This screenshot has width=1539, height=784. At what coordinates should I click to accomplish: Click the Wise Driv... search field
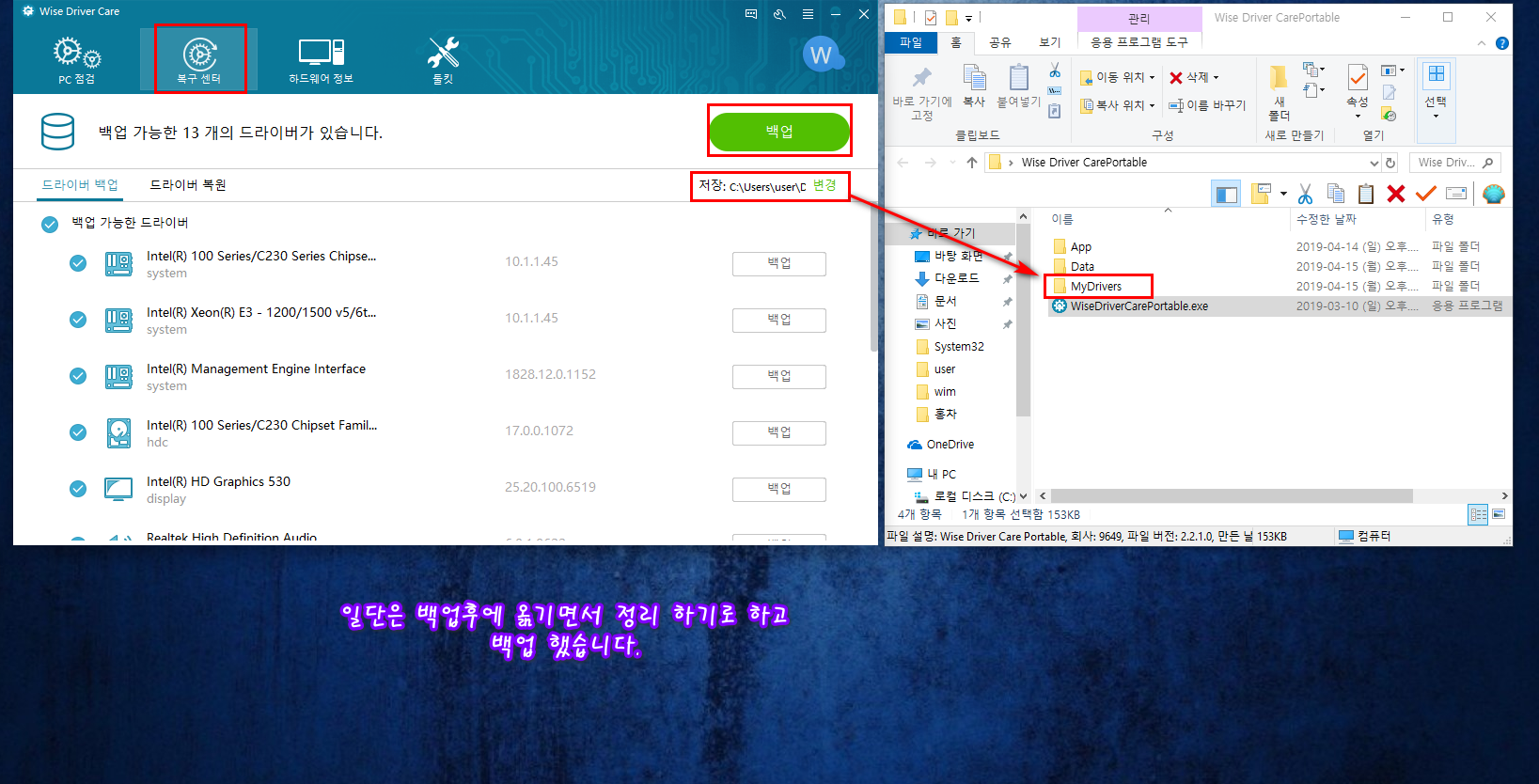(x=1455, y=163)
